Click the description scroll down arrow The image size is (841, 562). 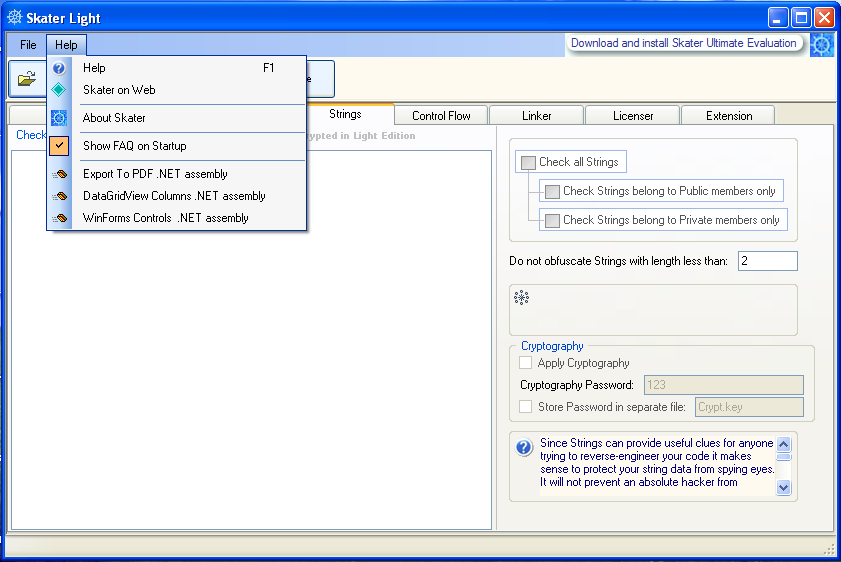pyautogui.click(x=784, y=487)
